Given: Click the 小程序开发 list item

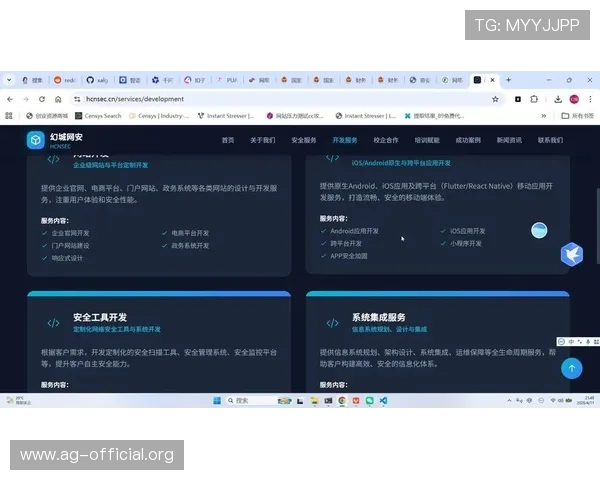Looking at the screenshot, I should (x=466, y=243).
